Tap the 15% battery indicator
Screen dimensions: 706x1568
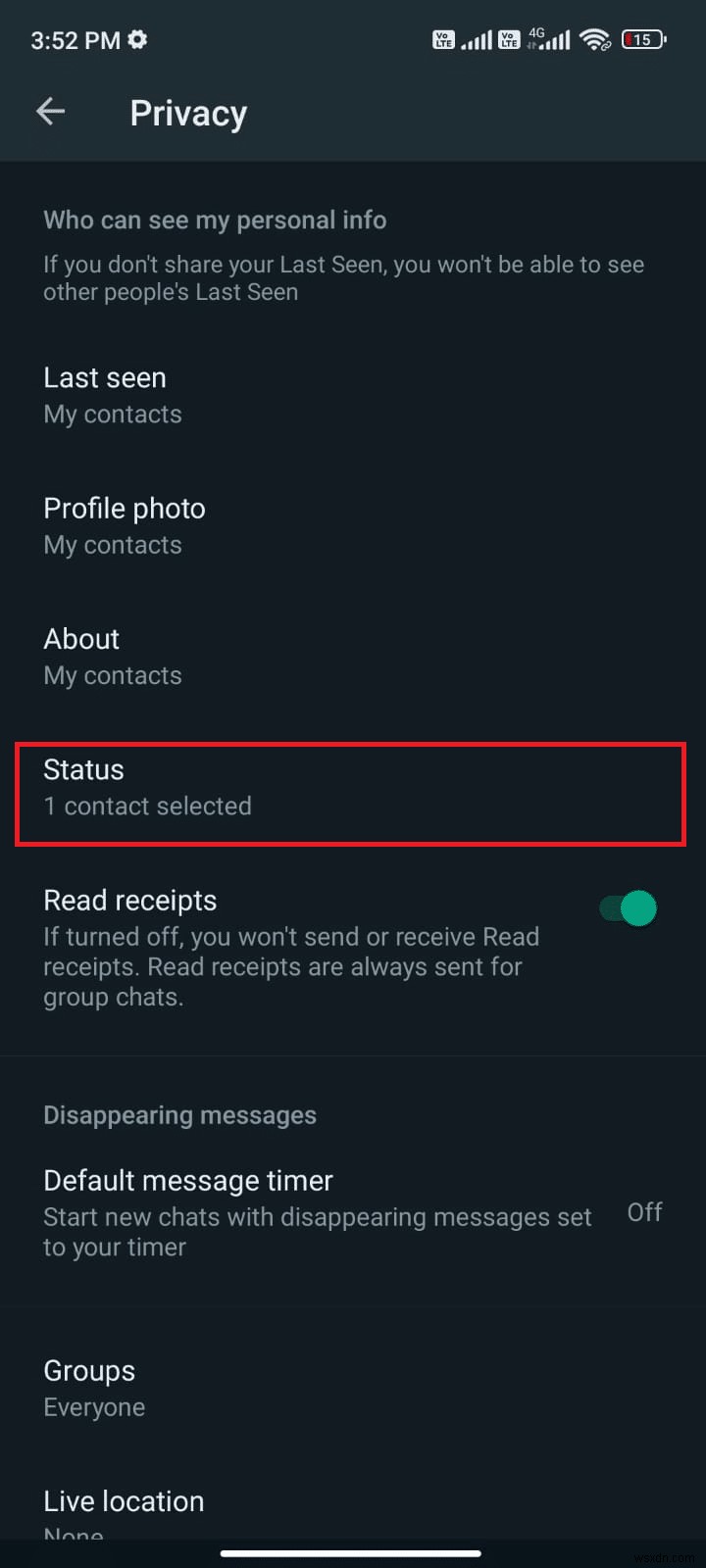[x=643, y=40]
